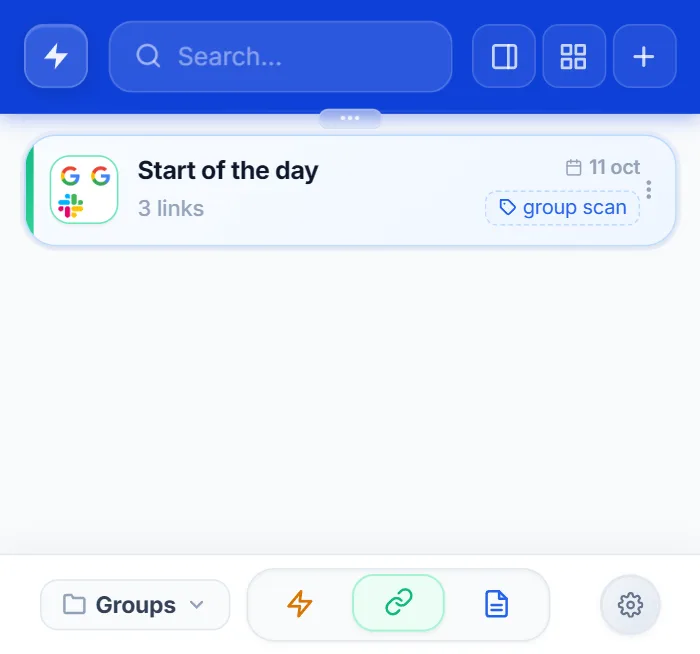
Task: Open the side panel layout view
Action: tap(504, 56)
